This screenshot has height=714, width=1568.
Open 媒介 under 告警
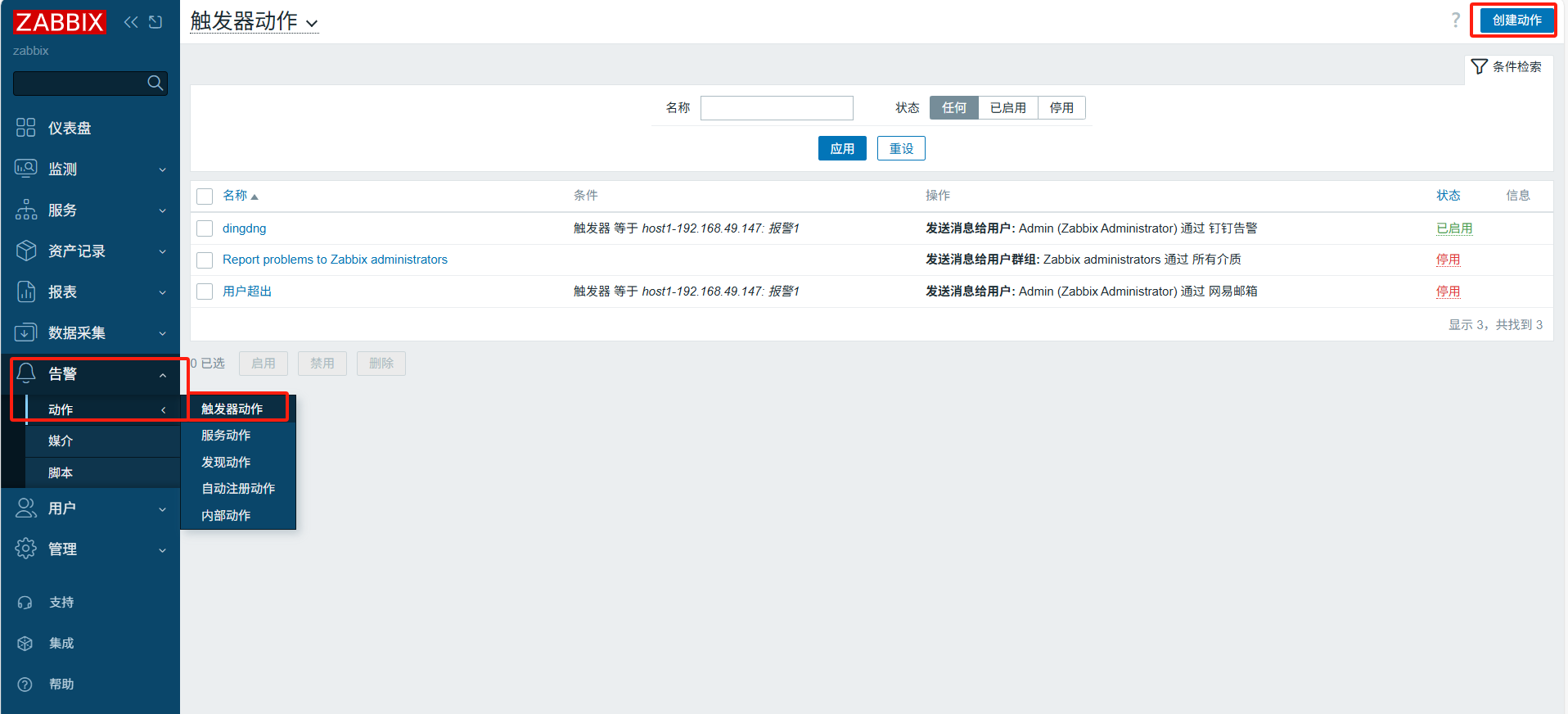pyautogui.click(x=61, y=441)
